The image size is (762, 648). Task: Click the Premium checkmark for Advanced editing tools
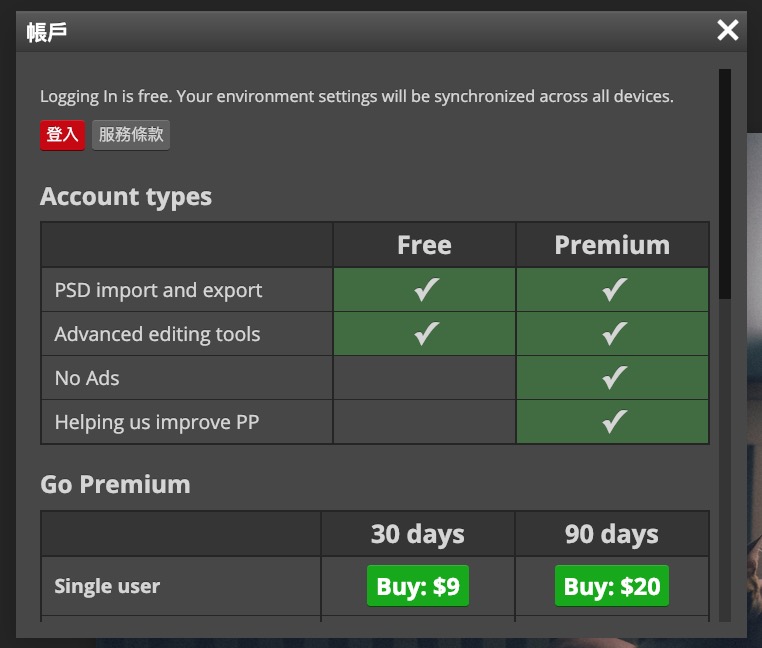[x=613, y=334]
